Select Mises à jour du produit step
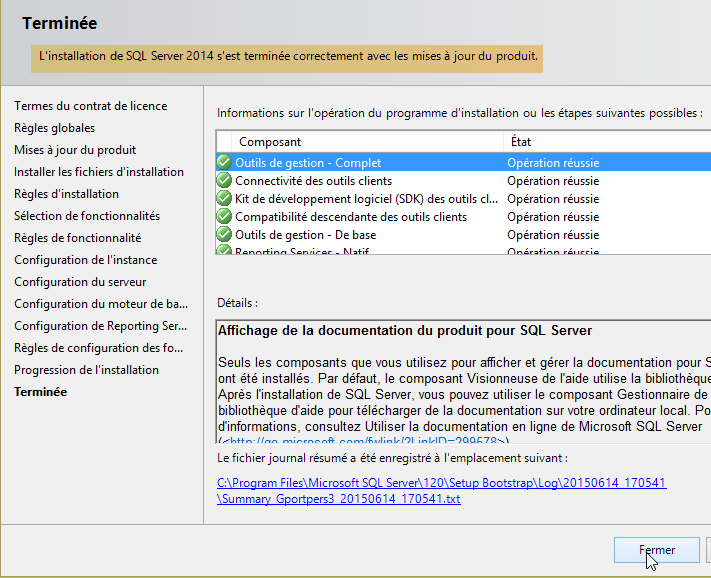This screenshot has width=711, height=578. (75, 150)
